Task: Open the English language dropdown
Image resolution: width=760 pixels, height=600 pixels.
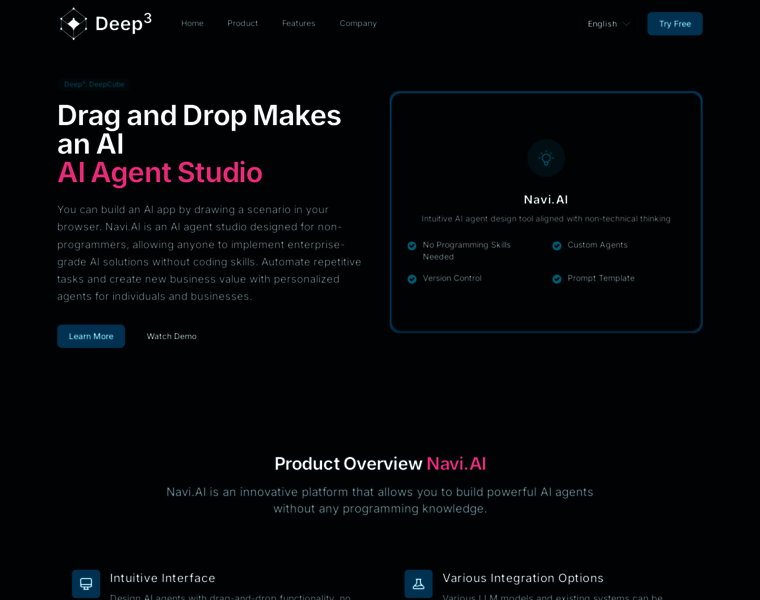Action: [608, 24]
